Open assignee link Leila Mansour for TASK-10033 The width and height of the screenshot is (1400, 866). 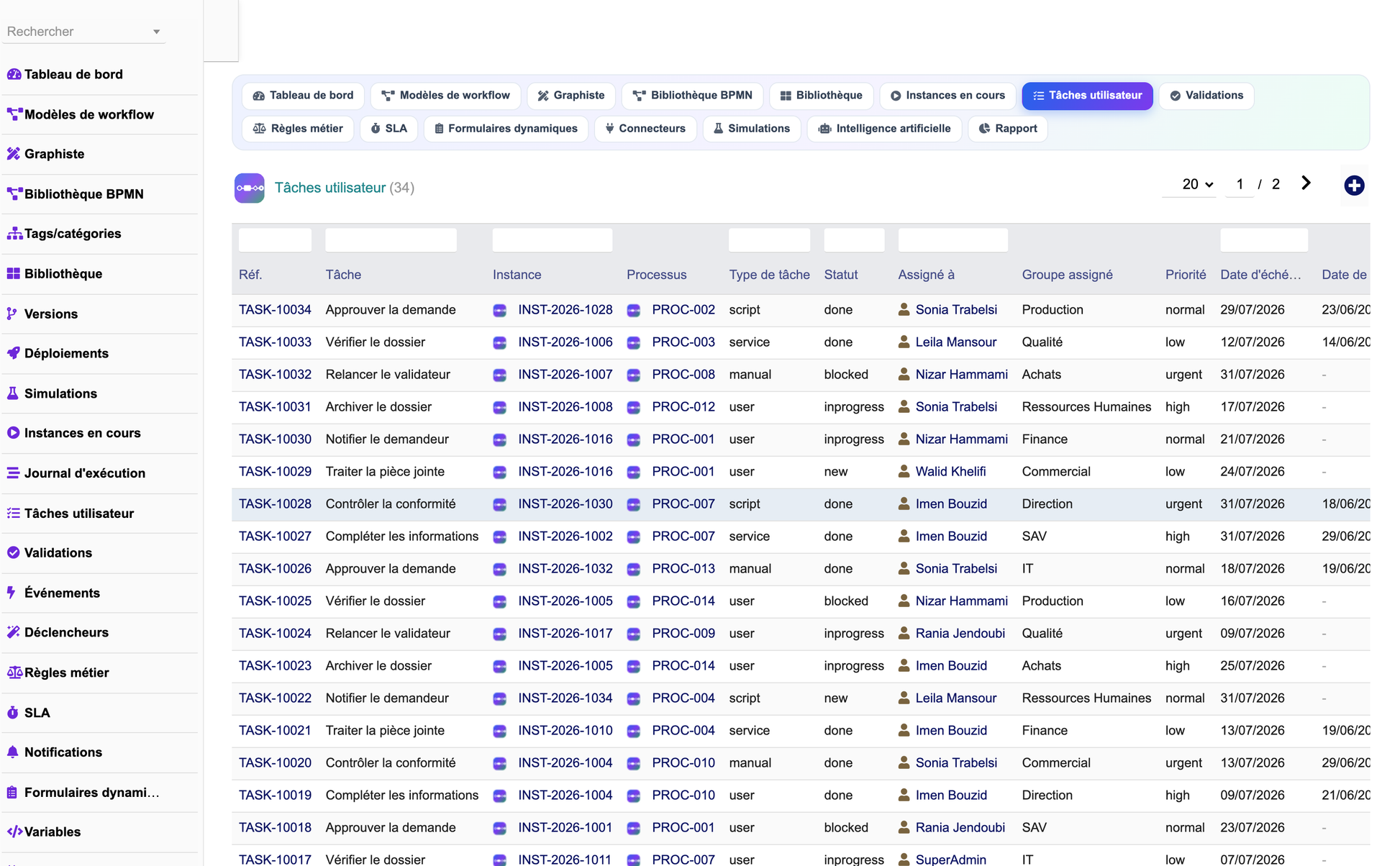(x=956, y=342)
